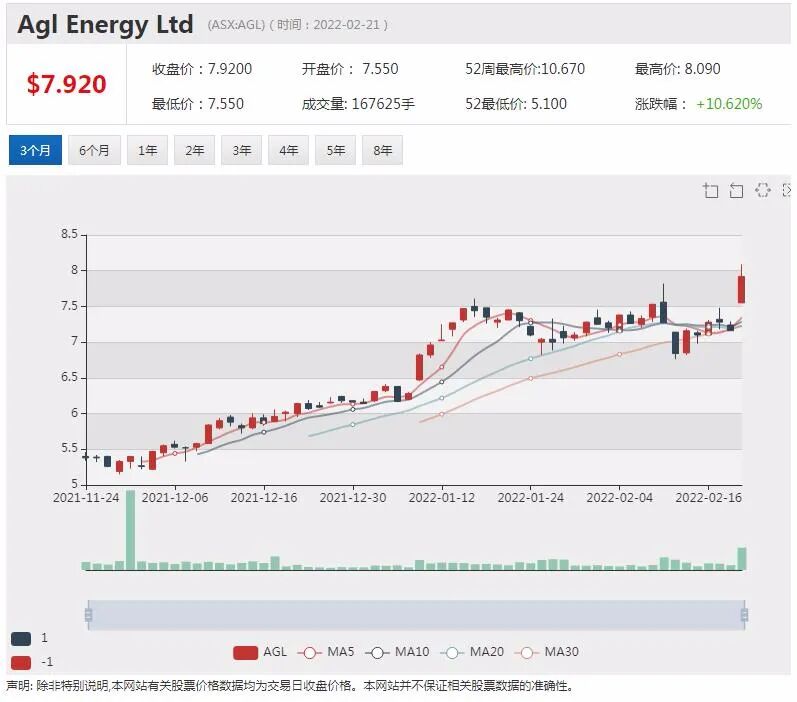Click the ASX:AGL ticker text
The image size is (797, 702).
click(x=236, y=25)
